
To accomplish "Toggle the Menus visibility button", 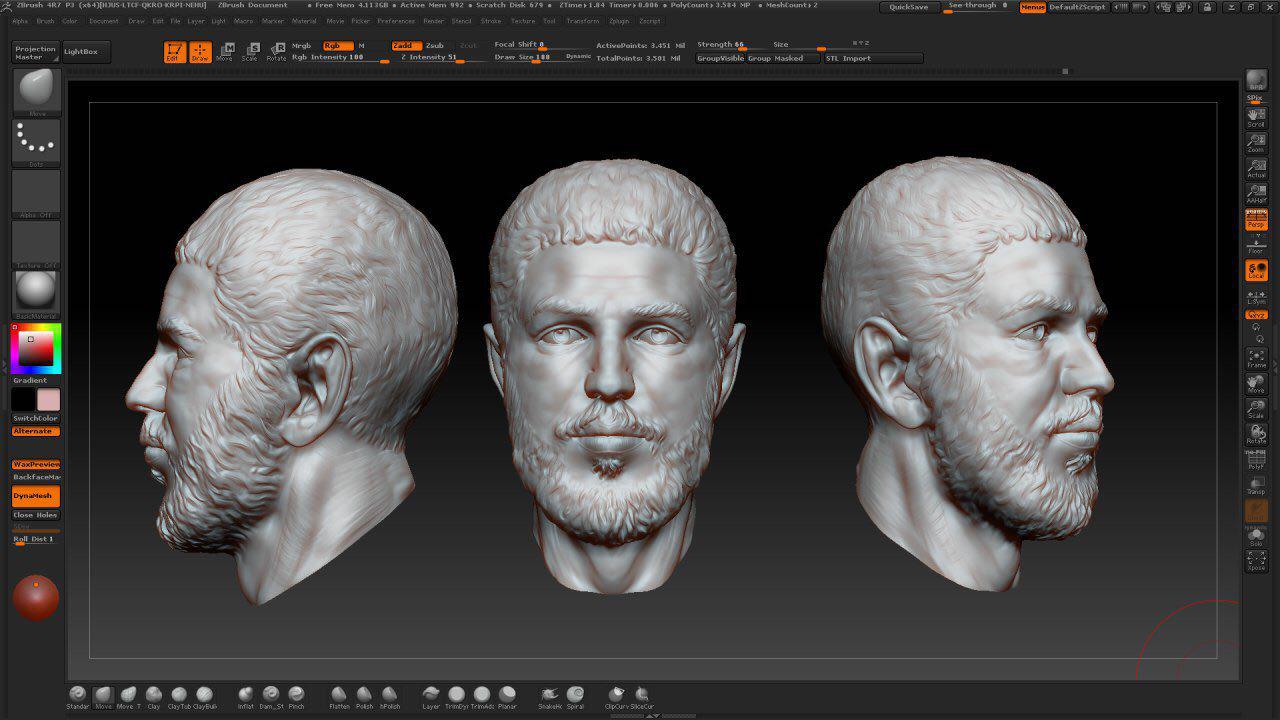I will click(x=1033, y=7).
